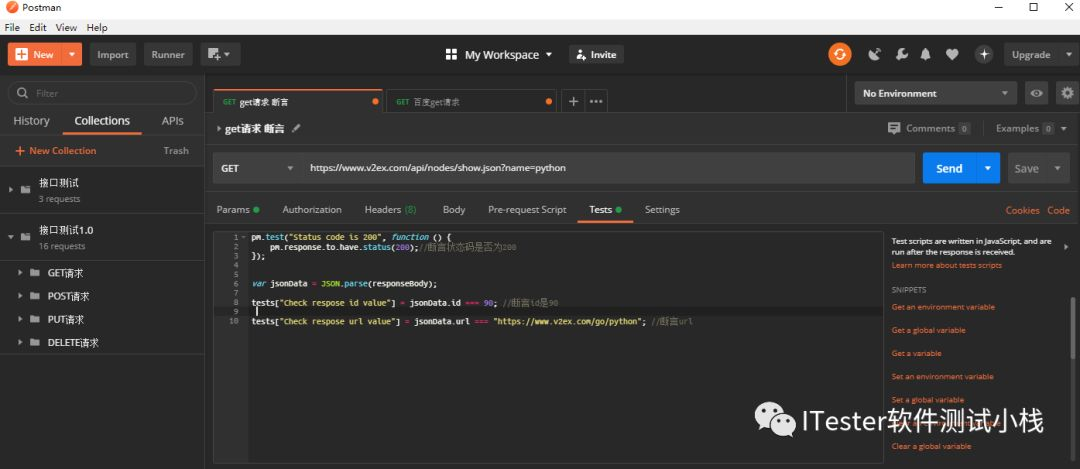
Task: Open the wrench settings icon
Action: coord(902,54)
